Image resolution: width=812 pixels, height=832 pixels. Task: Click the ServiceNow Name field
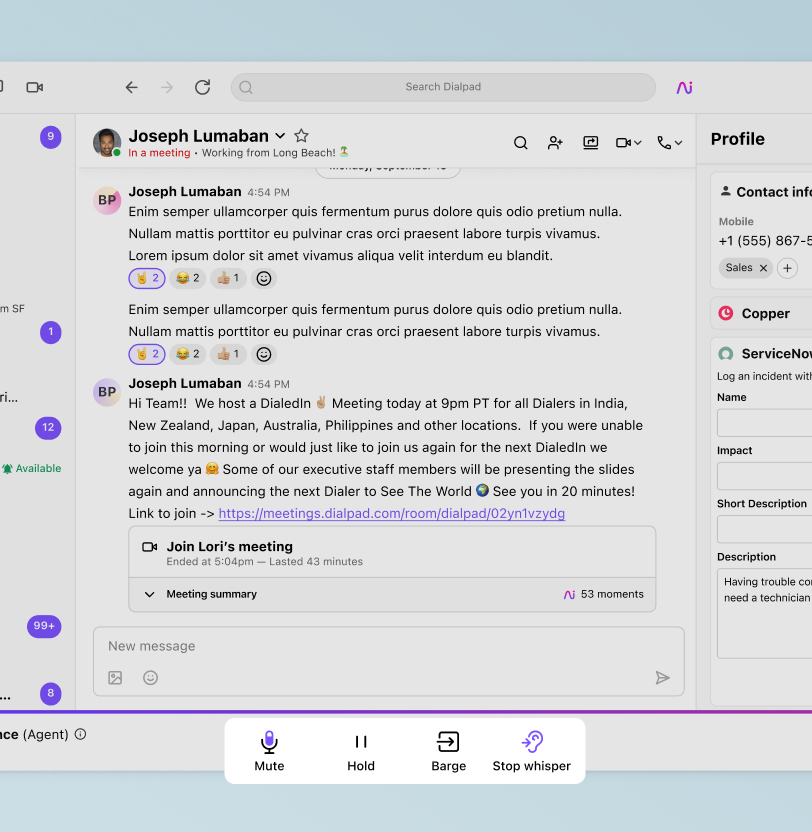764,423
